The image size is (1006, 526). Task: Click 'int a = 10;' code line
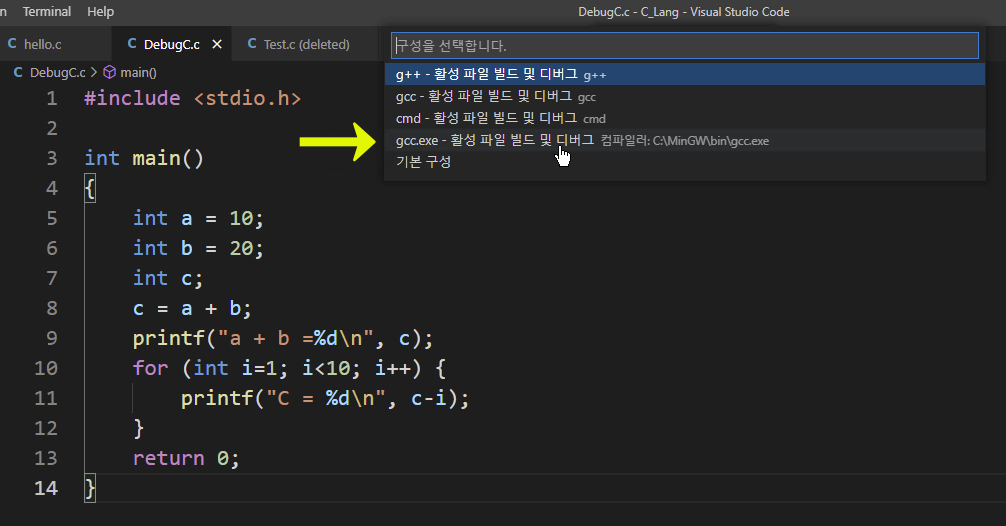pos(198,218)
